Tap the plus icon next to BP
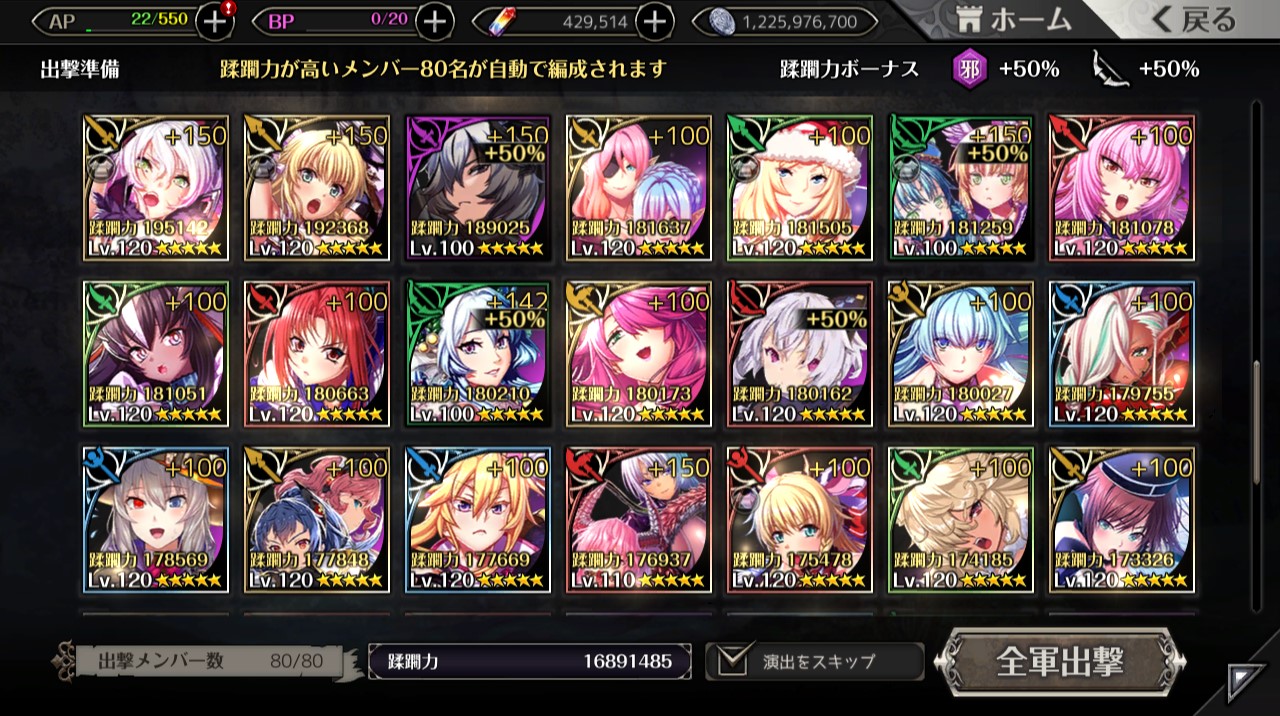 pos(433,21)
